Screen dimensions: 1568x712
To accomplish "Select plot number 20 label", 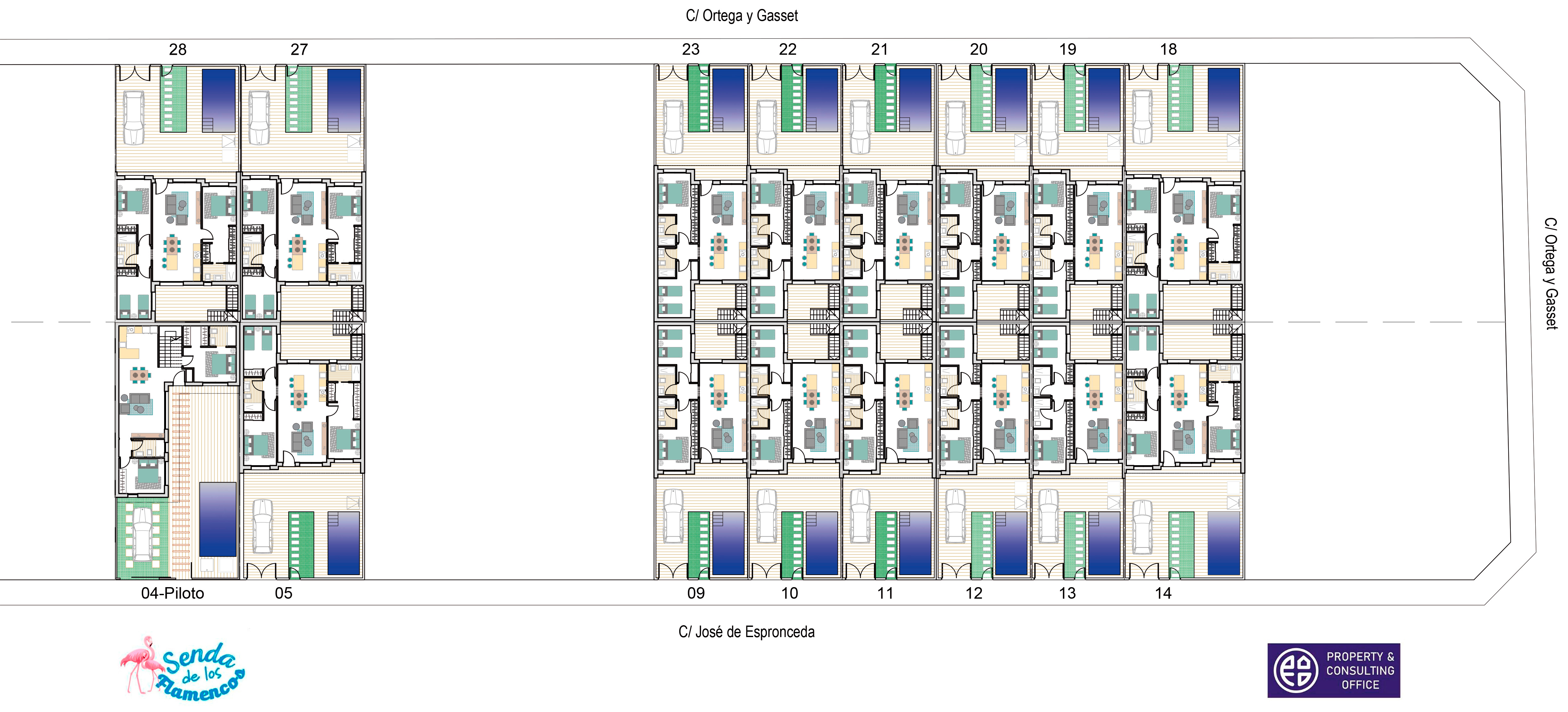I will pyautogui.click(x=978, y=49).
